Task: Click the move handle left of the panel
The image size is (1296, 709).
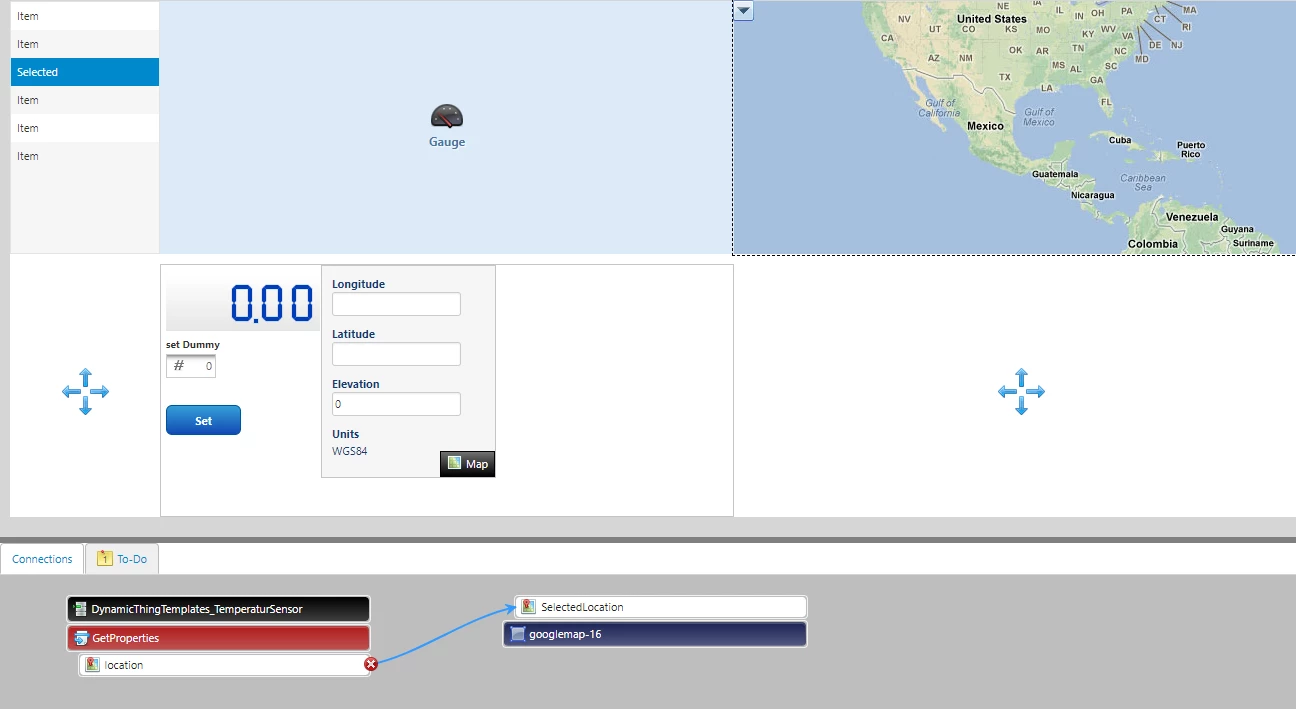Action: 85,391
